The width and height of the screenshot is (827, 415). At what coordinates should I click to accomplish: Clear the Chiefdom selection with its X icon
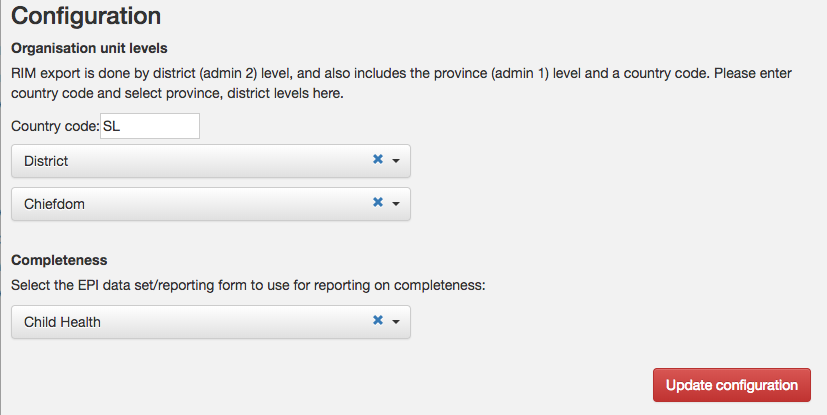click(x=378, y=202)
